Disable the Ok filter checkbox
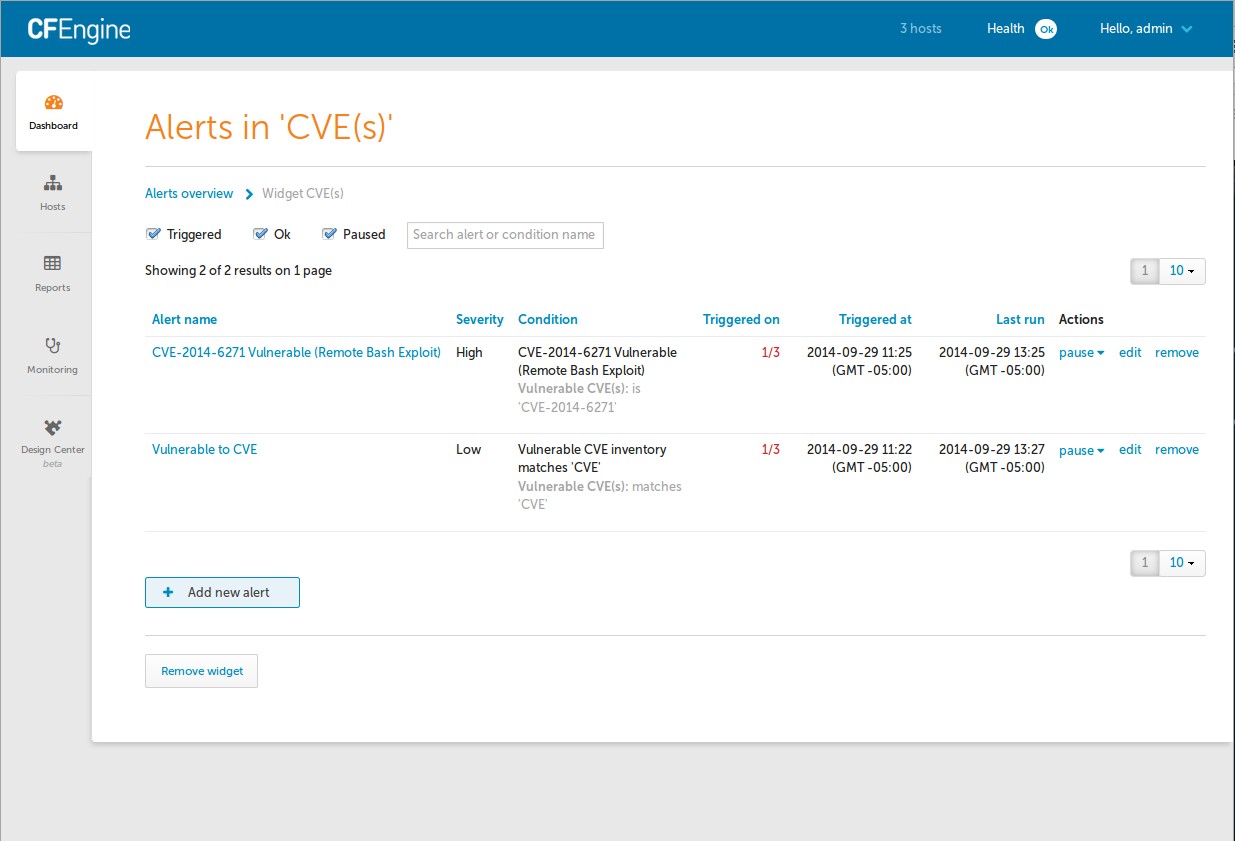The width and height of the screenshot is (1235, 841). click(x=260, y=233)
